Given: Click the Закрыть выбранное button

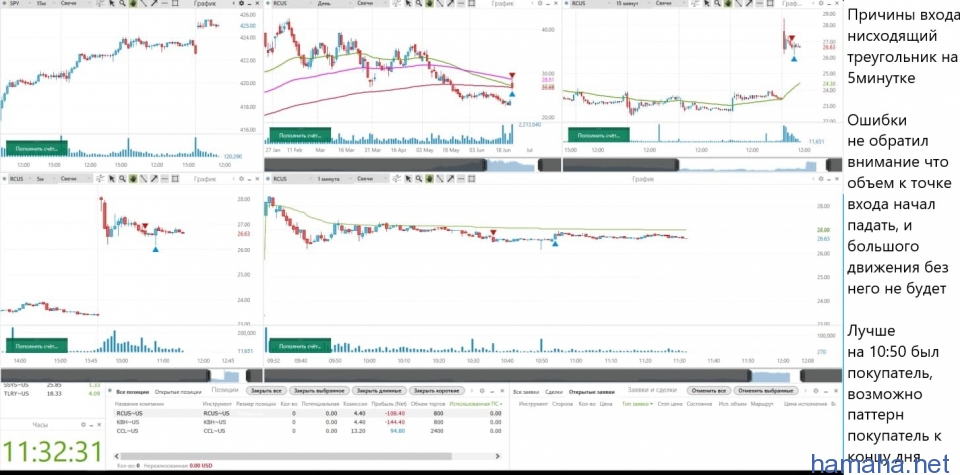Looking at the screenshot, I should pos(318,391).
